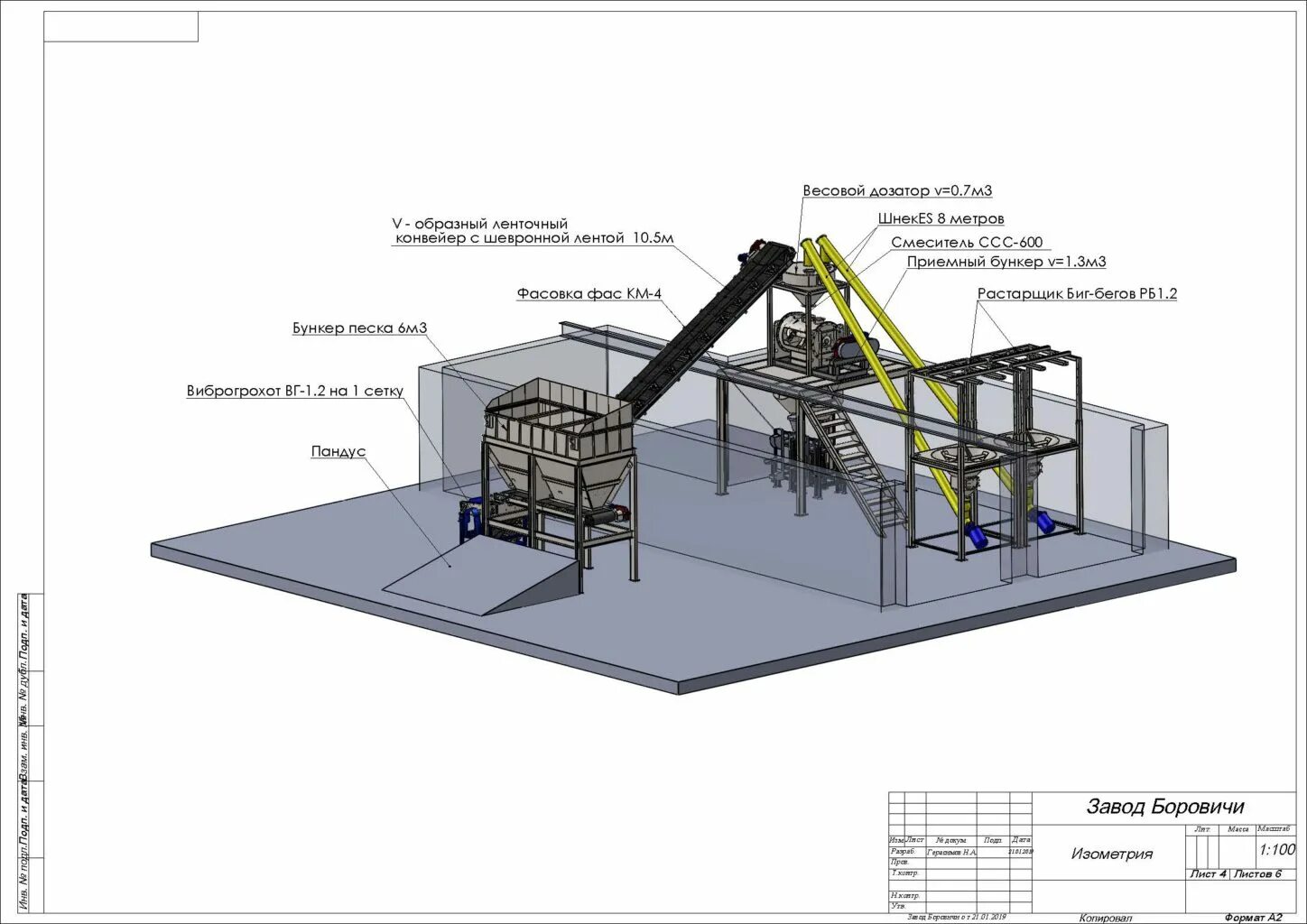
Task: Select the 'Н.контр.' row label
Action: pyautogui.click(x=904, y=895)
